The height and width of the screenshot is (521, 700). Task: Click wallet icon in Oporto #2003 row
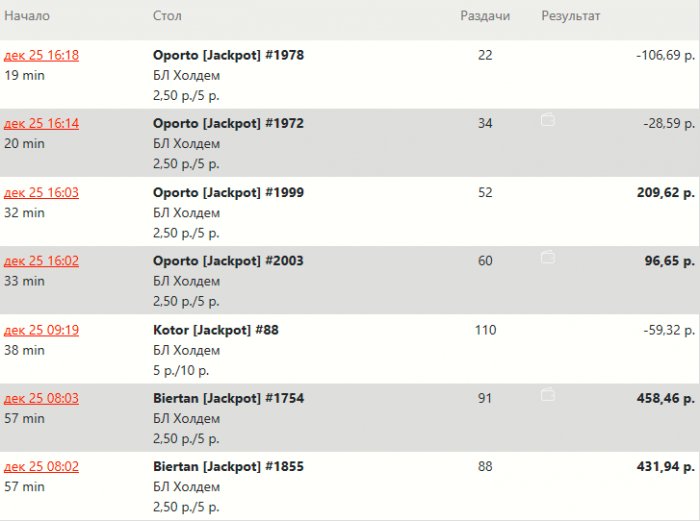tap(548, 258)
